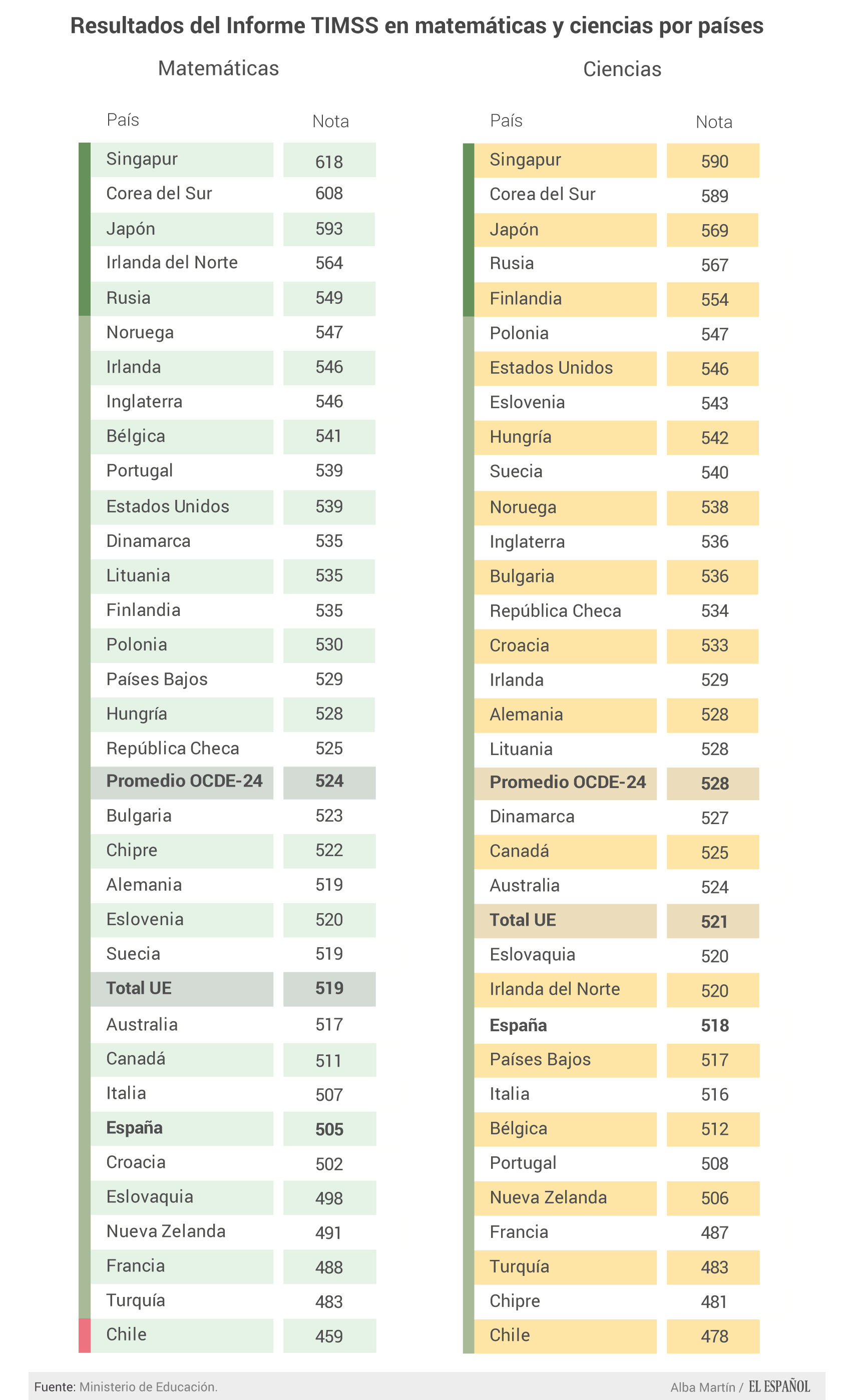Image resolution: width=854 pixels, height=1400 pixels.
Task: Click the Matemáticas table heading
Action: click(x=218, y=68)
